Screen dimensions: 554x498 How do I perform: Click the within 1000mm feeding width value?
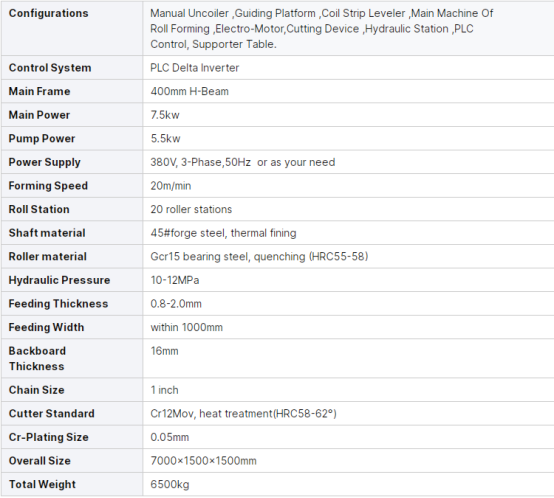(x=187, y=327)
